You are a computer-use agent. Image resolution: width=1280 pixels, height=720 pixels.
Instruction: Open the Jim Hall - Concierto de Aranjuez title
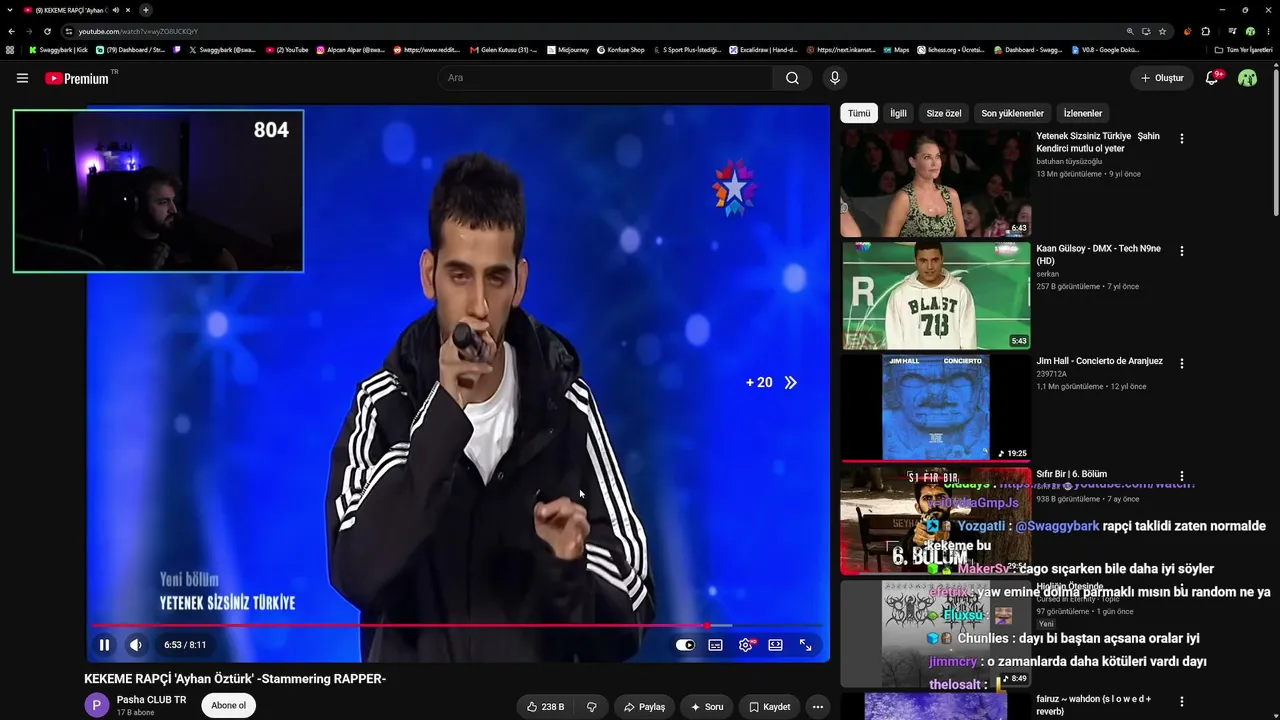1099,361
